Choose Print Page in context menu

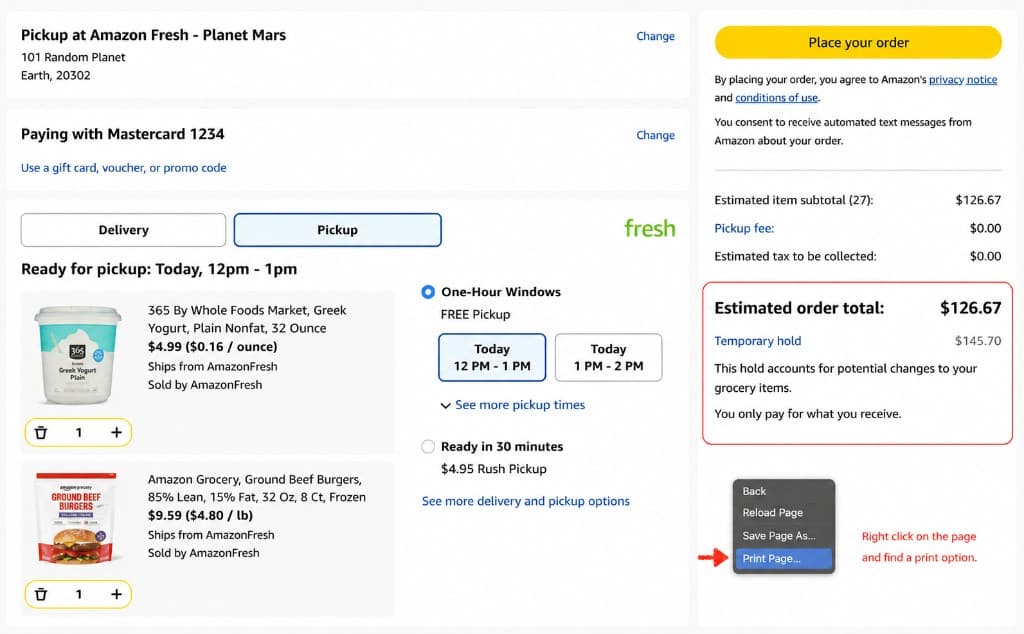coord(784,558)
